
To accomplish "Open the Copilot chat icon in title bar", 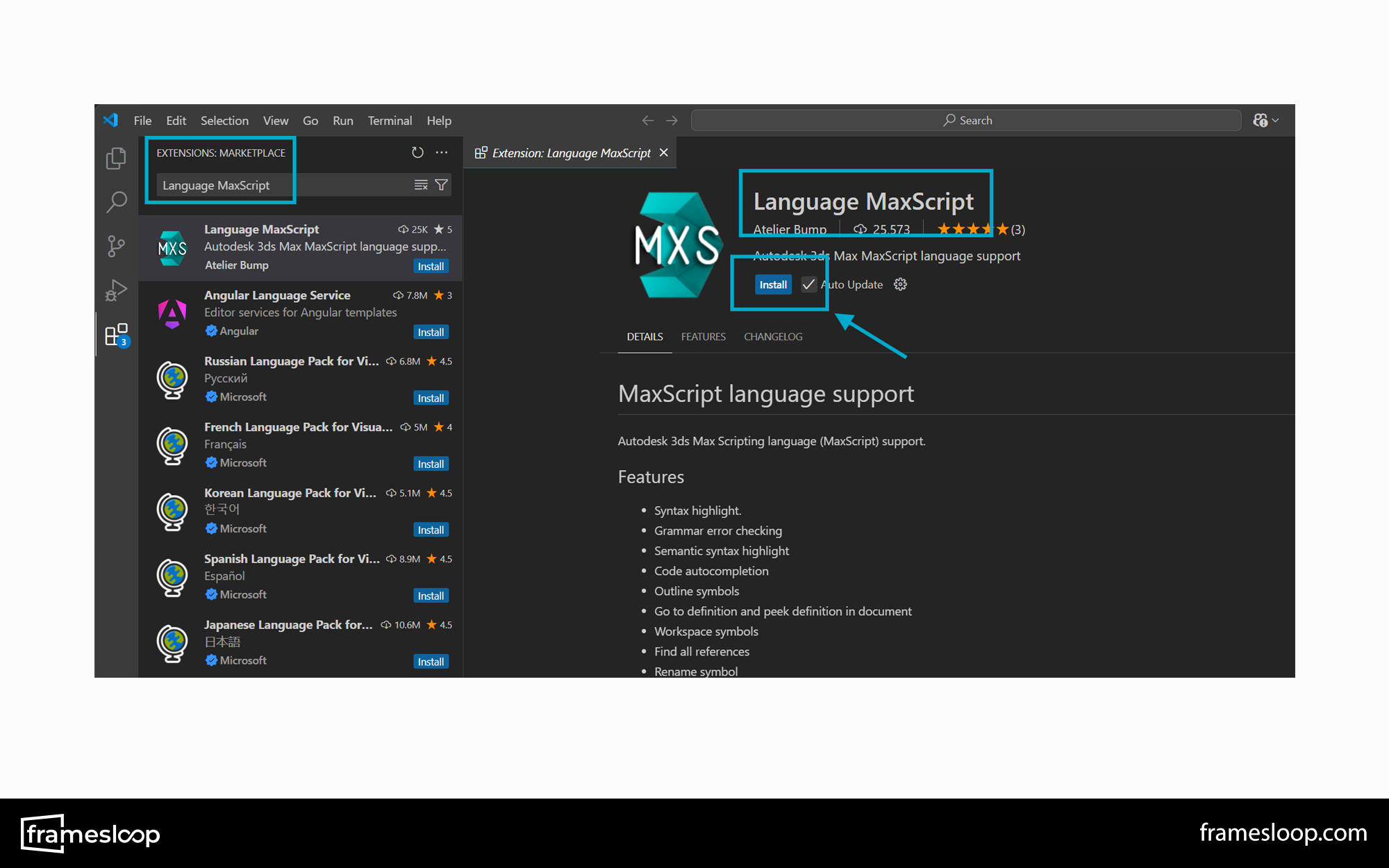I will [x=1261, y=120].
